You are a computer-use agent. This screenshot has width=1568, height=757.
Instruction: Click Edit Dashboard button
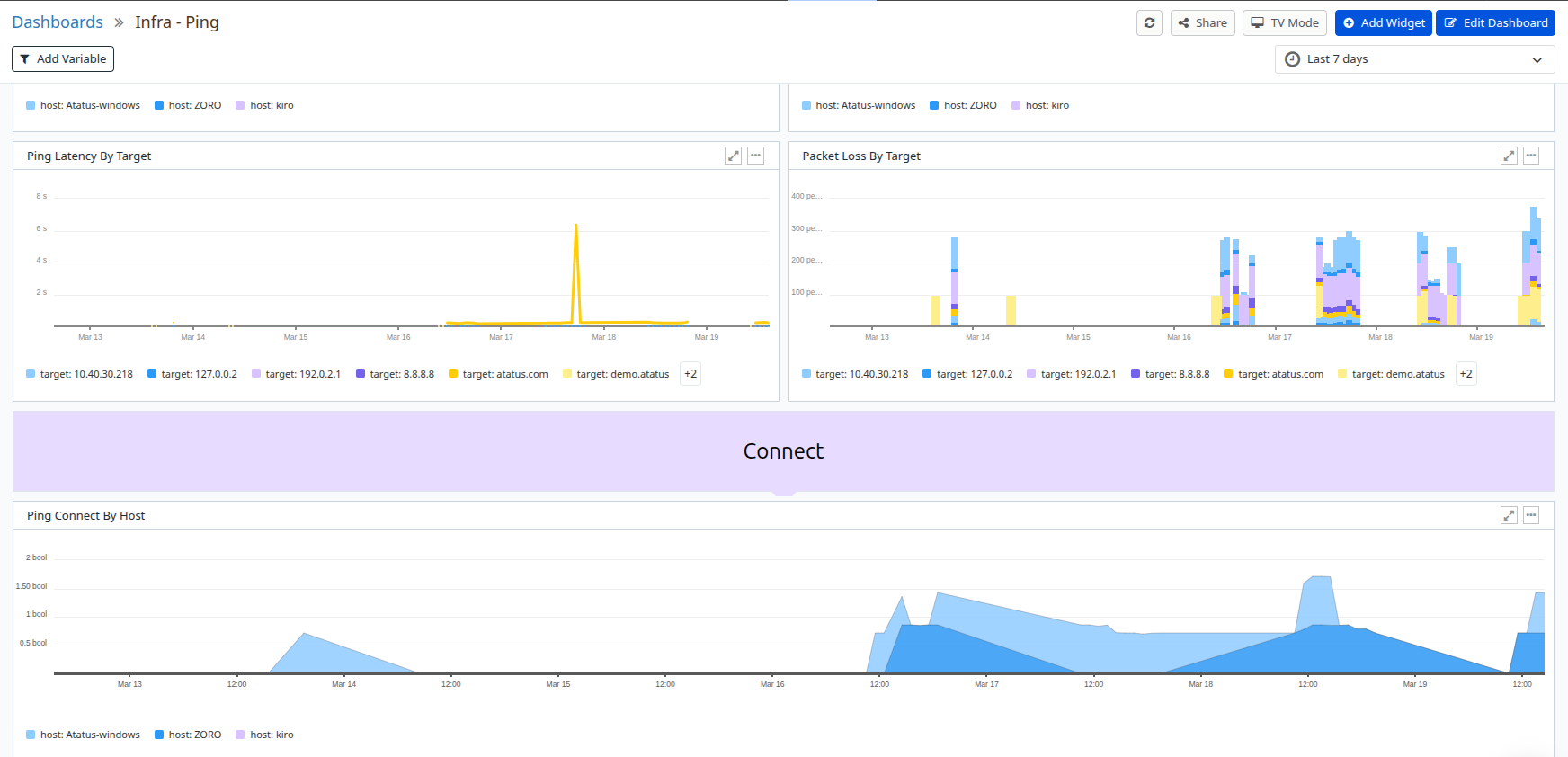(1495, 23)
